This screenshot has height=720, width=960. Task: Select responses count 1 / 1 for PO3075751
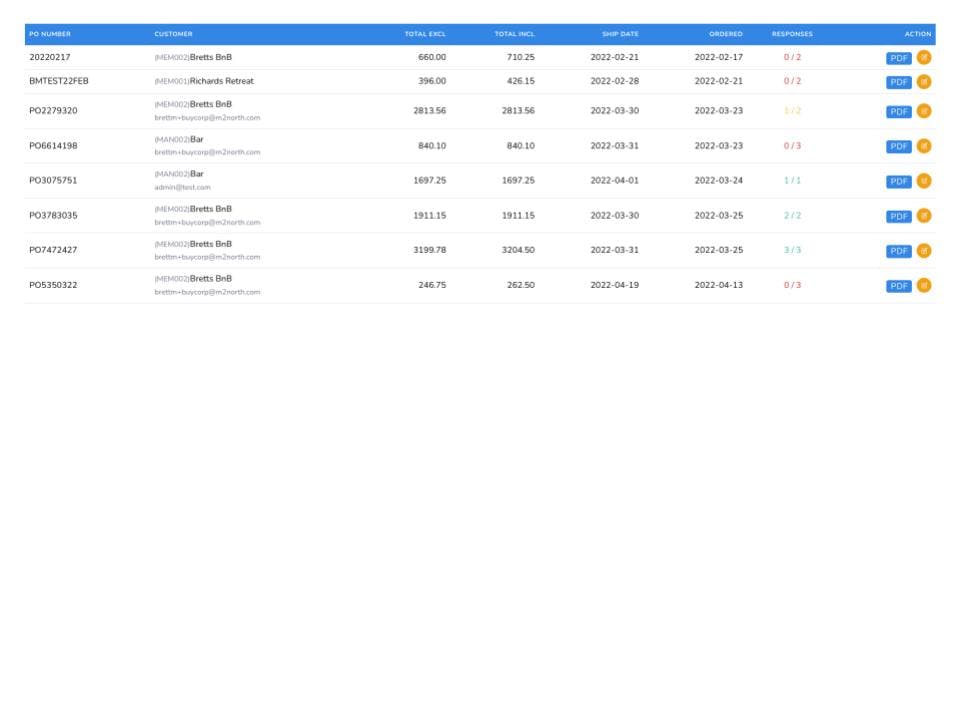pyautogui.click(x=792, y=181)
